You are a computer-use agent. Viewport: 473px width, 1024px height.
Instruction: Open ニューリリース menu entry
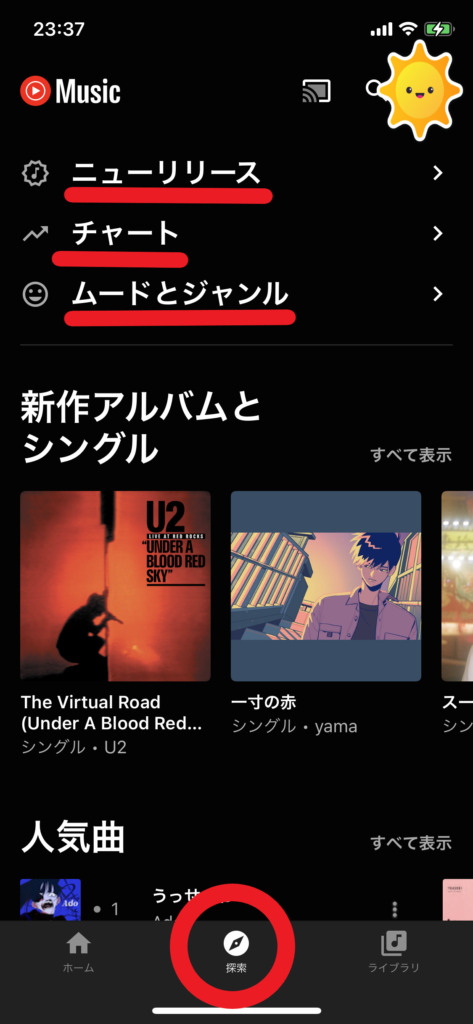(x=236, y=173)
